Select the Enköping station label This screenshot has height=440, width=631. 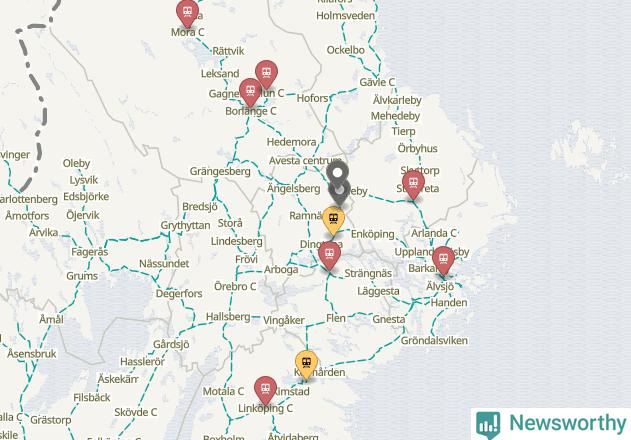coord(373,234)
